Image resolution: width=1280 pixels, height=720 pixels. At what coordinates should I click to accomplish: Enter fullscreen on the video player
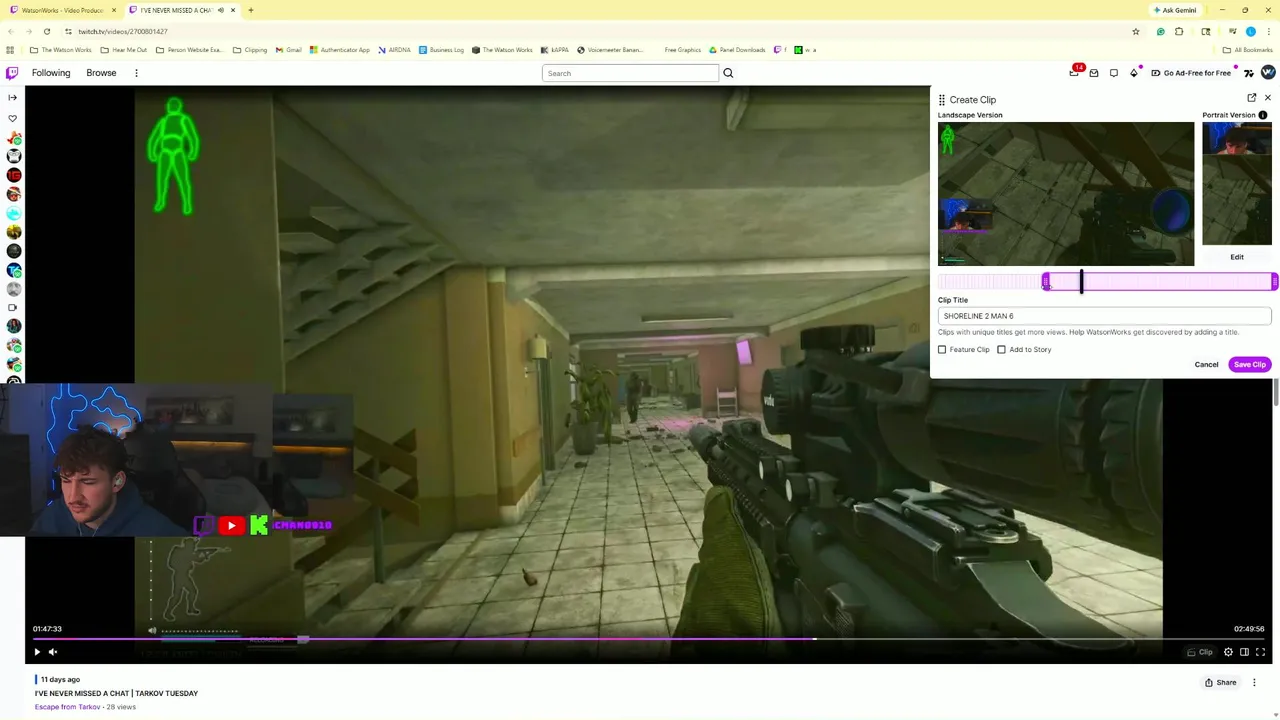[x=1260, y=652]
